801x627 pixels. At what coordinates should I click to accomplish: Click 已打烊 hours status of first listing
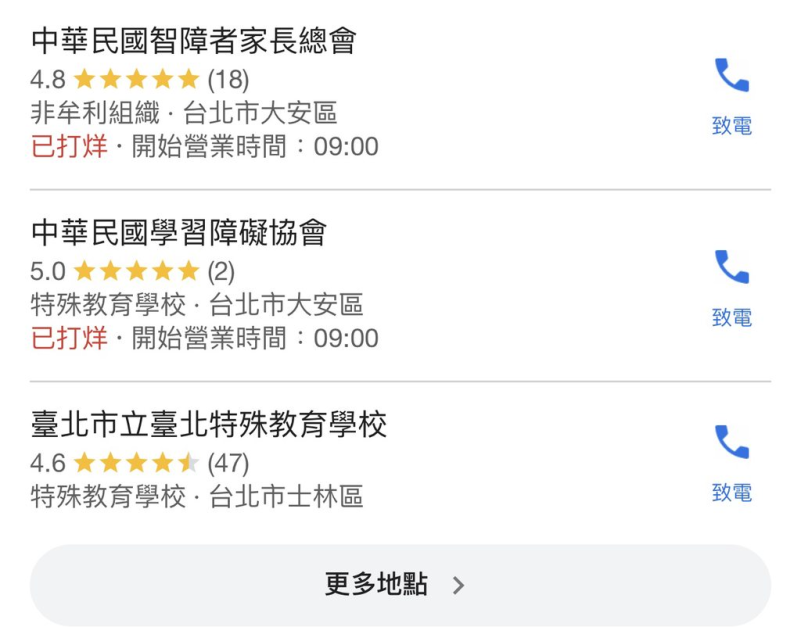(69, 147)
